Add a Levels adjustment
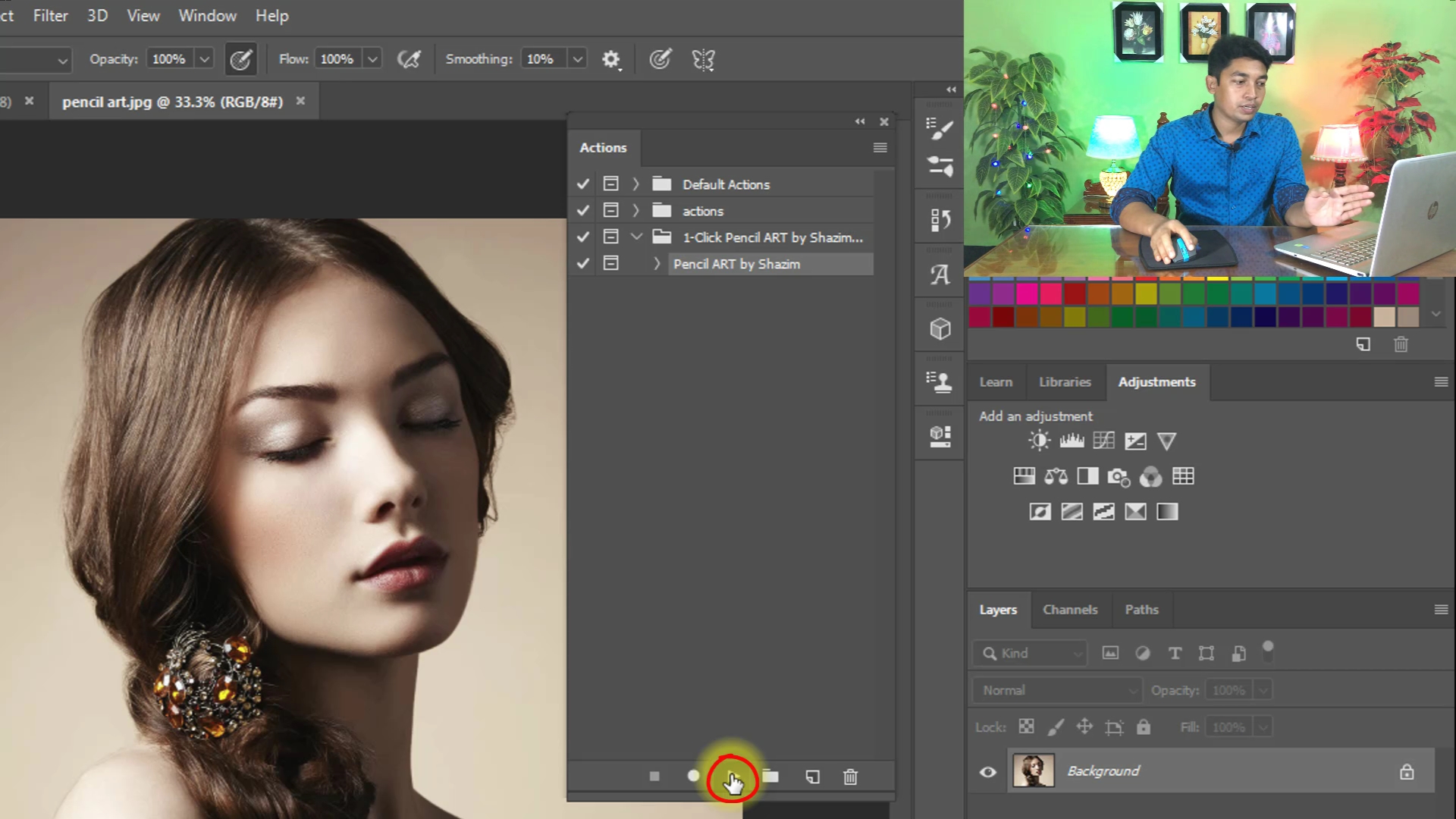 coord(1072,441)
